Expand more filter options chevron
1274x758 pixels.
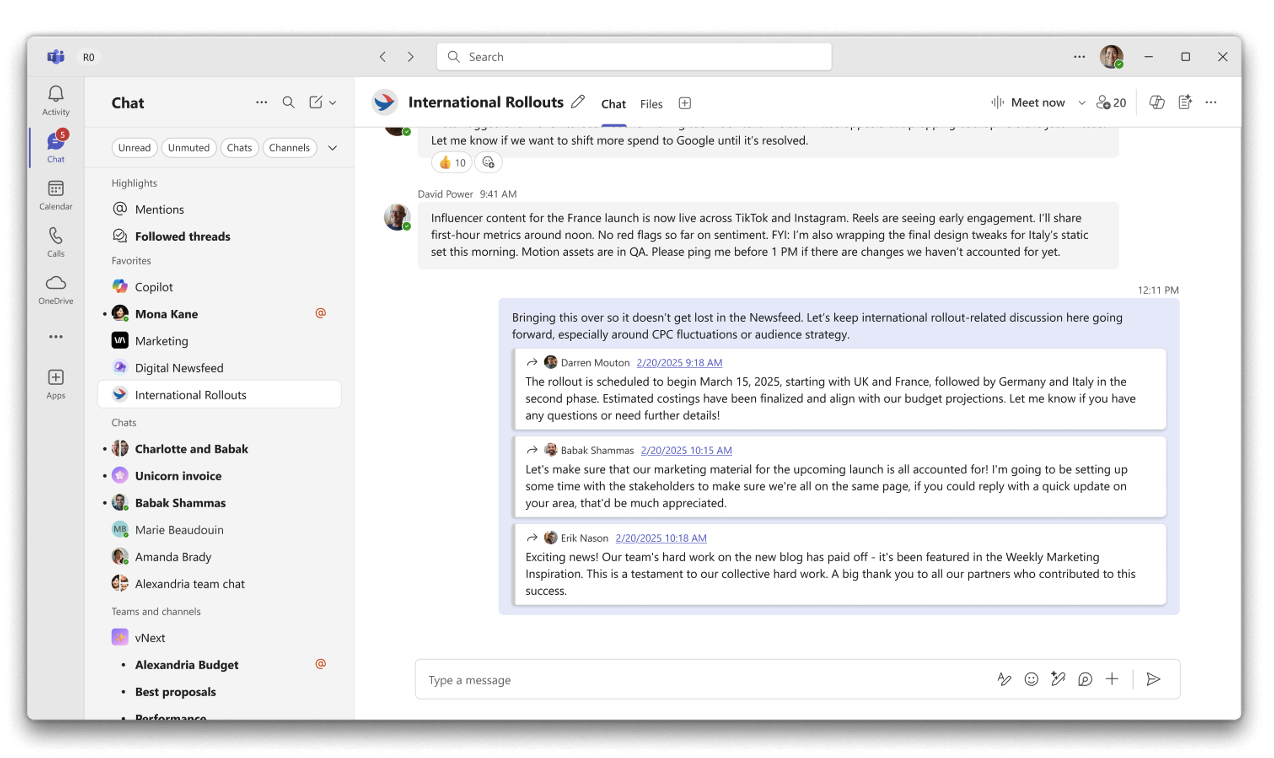[x=333, y=148]
